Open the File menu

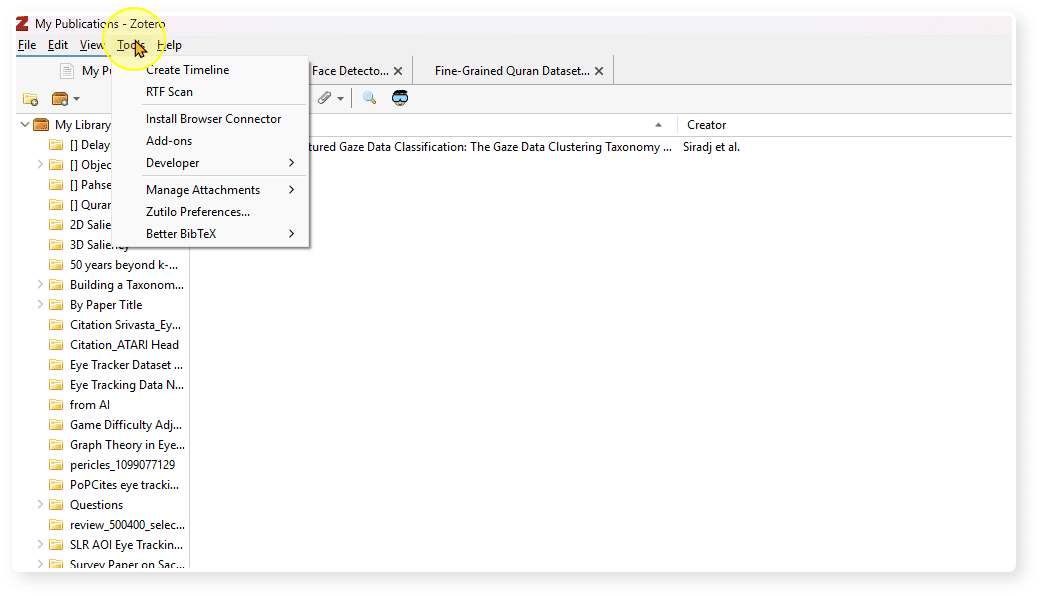tap(27, 45)
